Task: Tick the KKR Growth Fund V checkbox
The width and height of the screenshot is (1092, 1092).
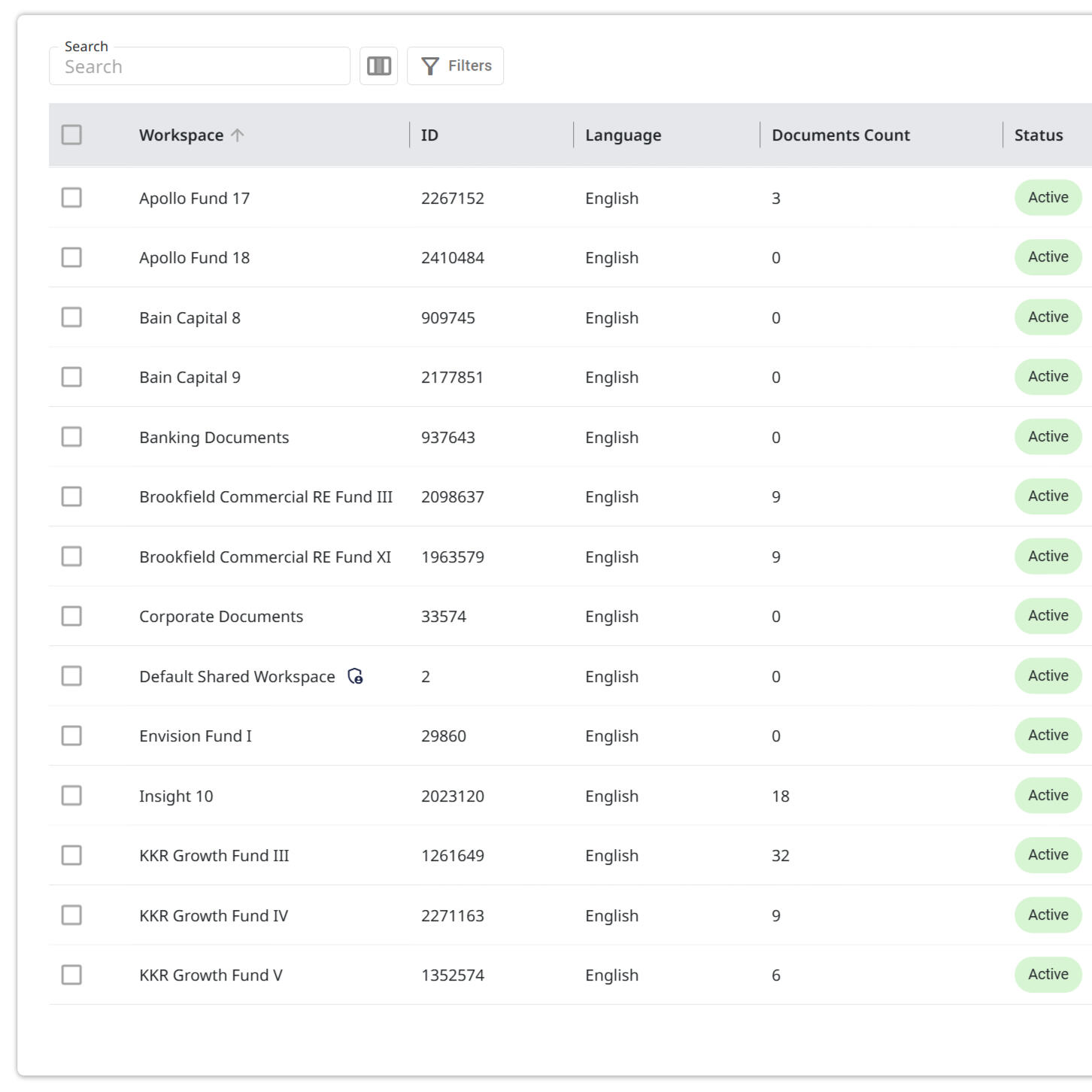Action: 71,975
